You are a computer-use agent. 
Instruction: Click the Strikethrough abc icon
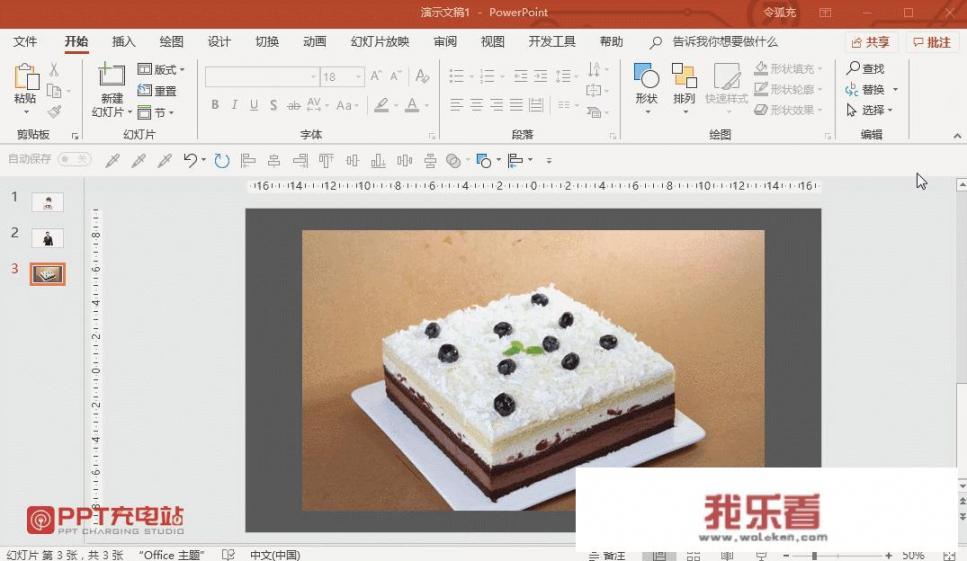click(x=294, y=105)
